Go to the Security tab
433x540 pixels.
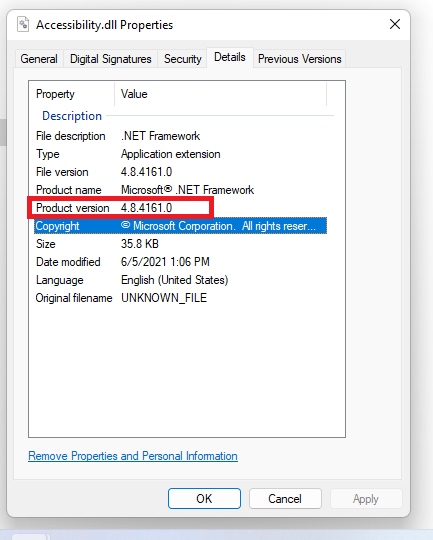pos(183,59)
